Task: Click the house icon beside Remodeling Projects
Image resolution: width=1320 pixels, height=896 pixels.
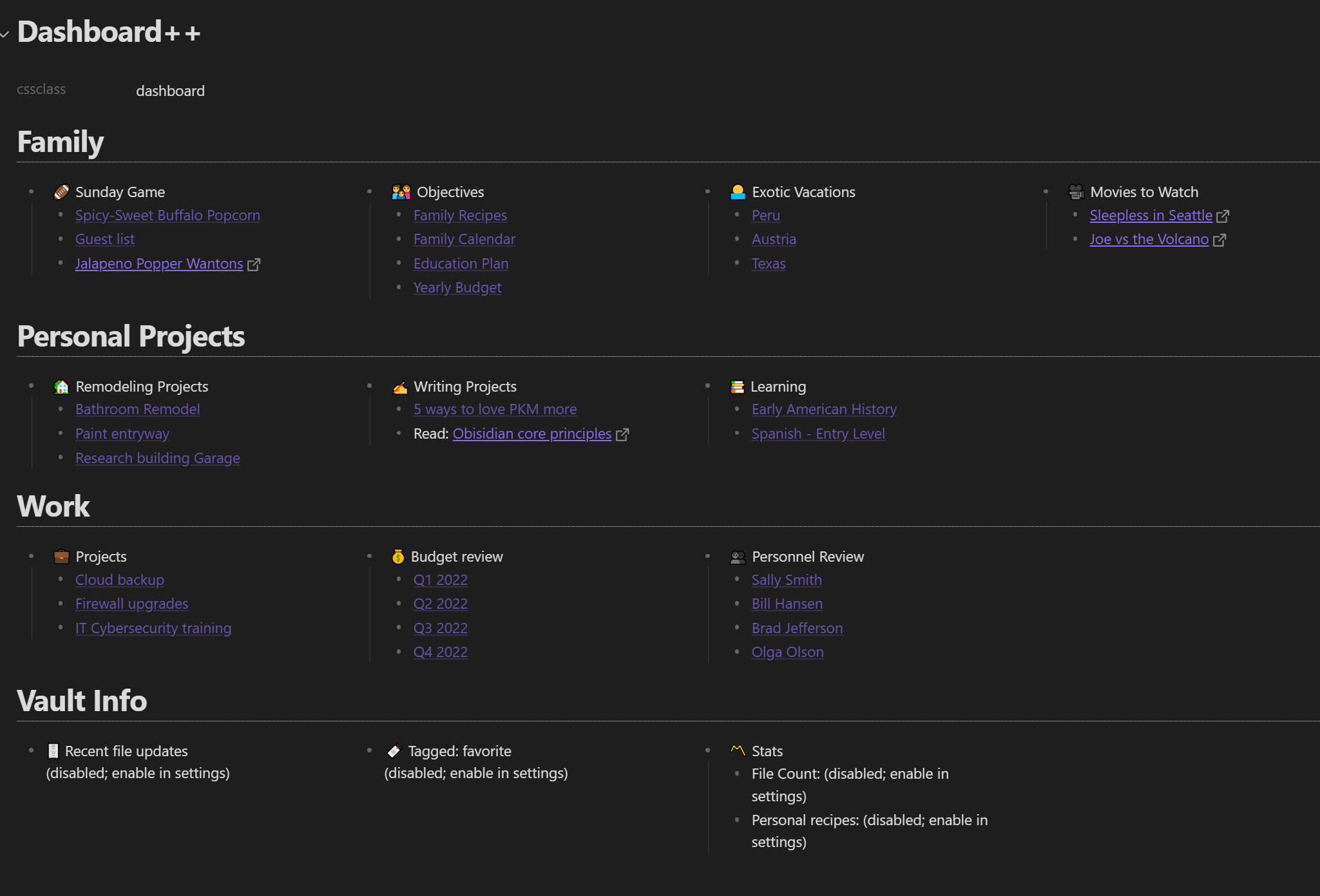Action: [61, 386]
